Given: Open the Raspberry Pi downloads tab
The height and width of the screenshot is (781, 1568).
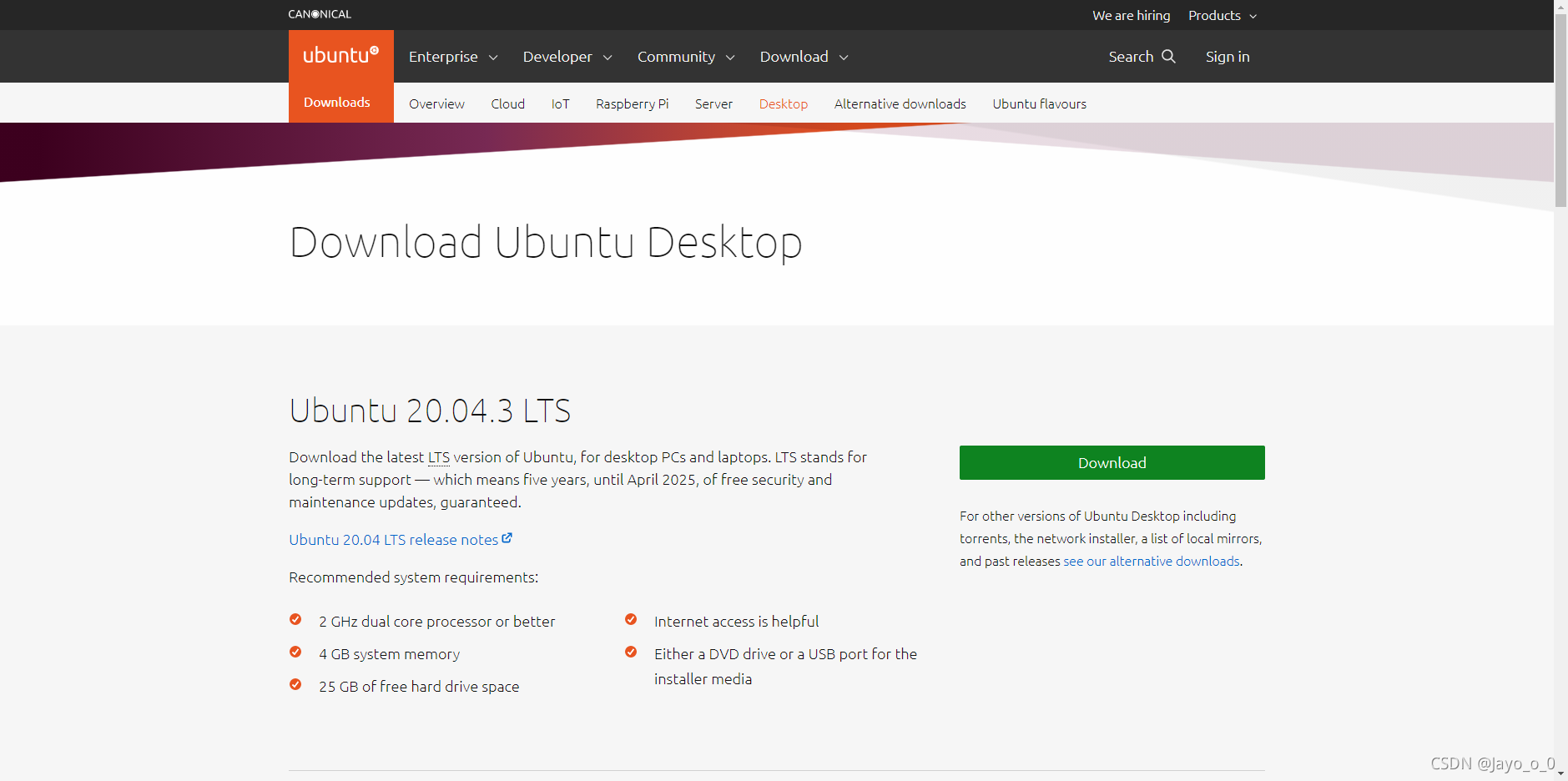Looking at the screenshot, I should 632,103.
